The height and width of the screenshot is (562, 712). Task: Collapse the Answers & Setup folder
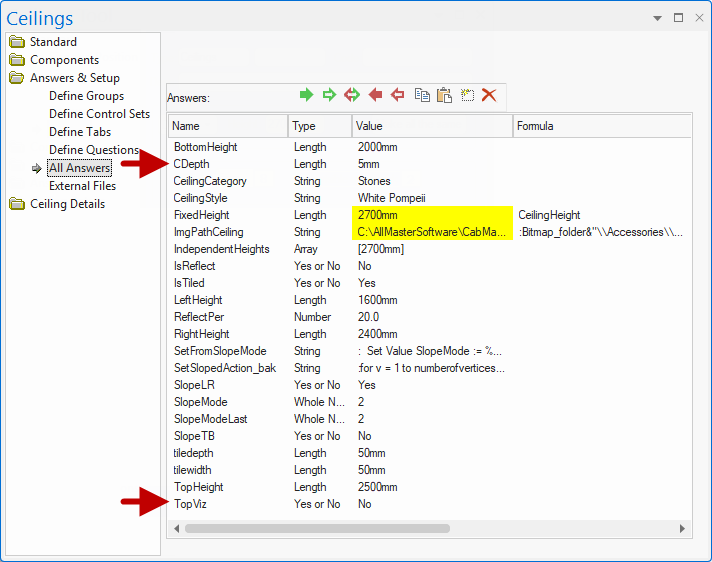click(x=74, y=78)
